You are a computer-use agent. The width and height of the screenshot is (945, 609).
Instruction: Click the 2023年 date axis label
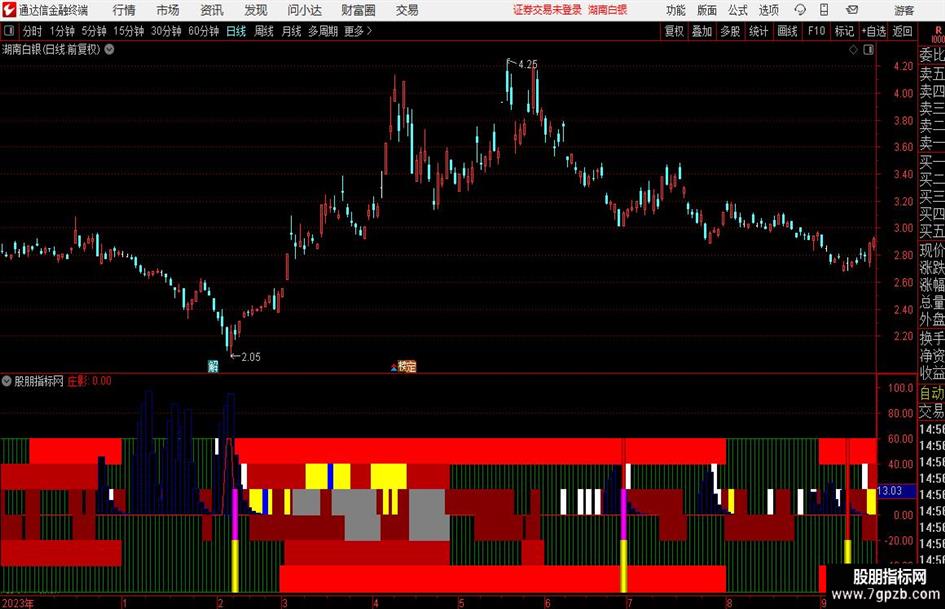[17, 603]
